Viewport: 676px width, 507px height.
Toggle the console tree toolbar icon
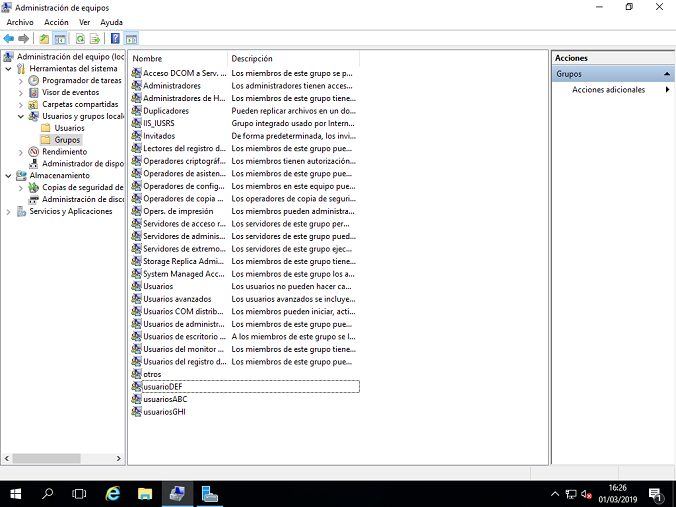coord(60,39)
